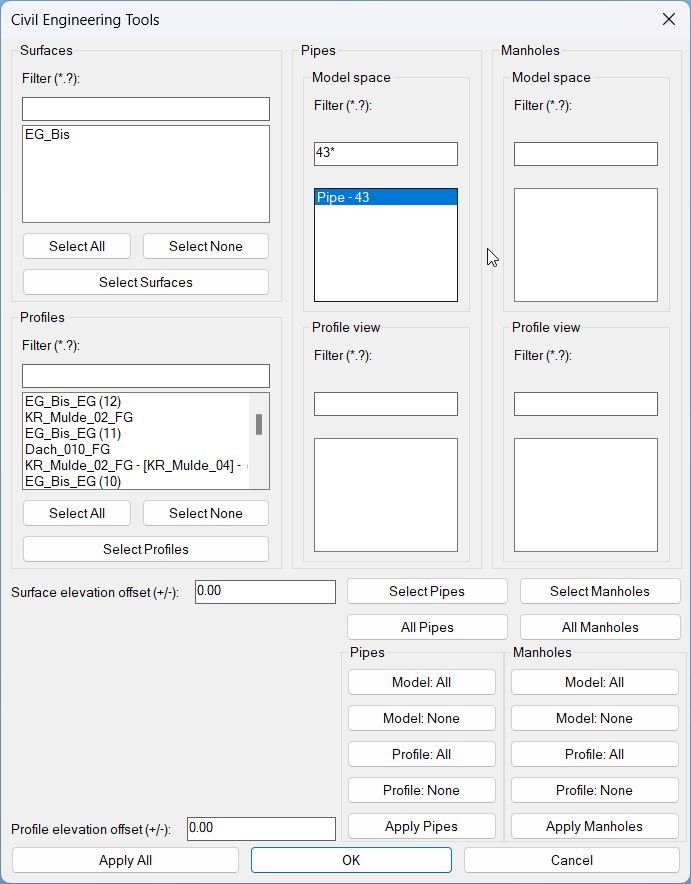Image resolution: width=691 pixels, height=884 pixels.
Task: Click Model: All under Pipes
Action: (422, 682)
